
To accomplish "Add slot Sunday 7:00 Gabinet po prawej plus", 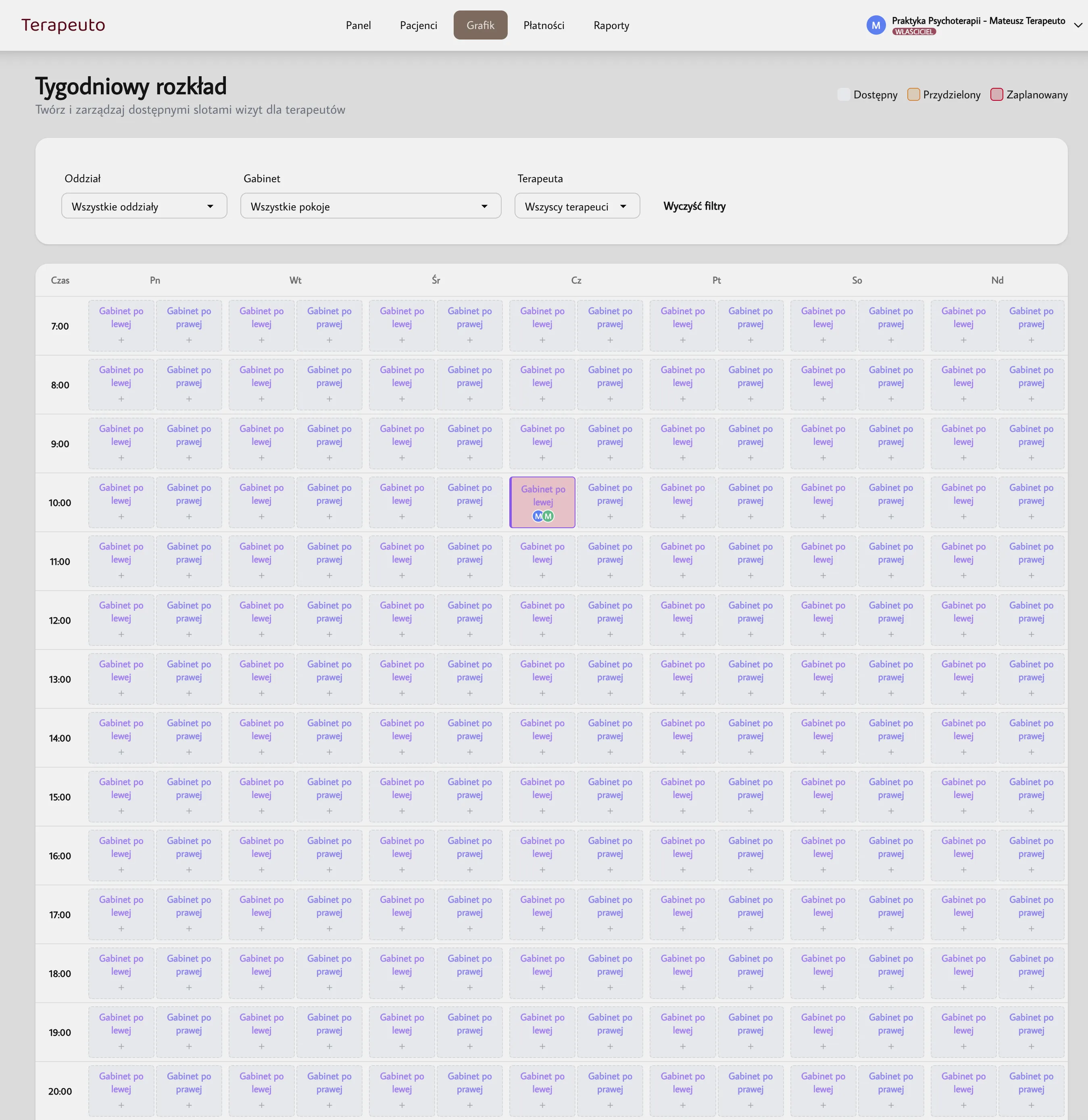I will [1032, 340].
